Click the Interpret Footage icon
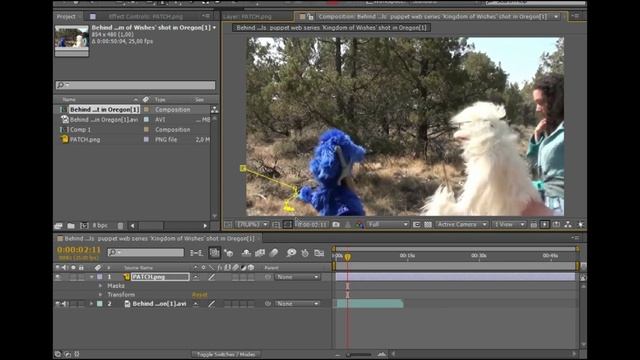The width and height of the screenshot is (640, 360). pos(58,226)
